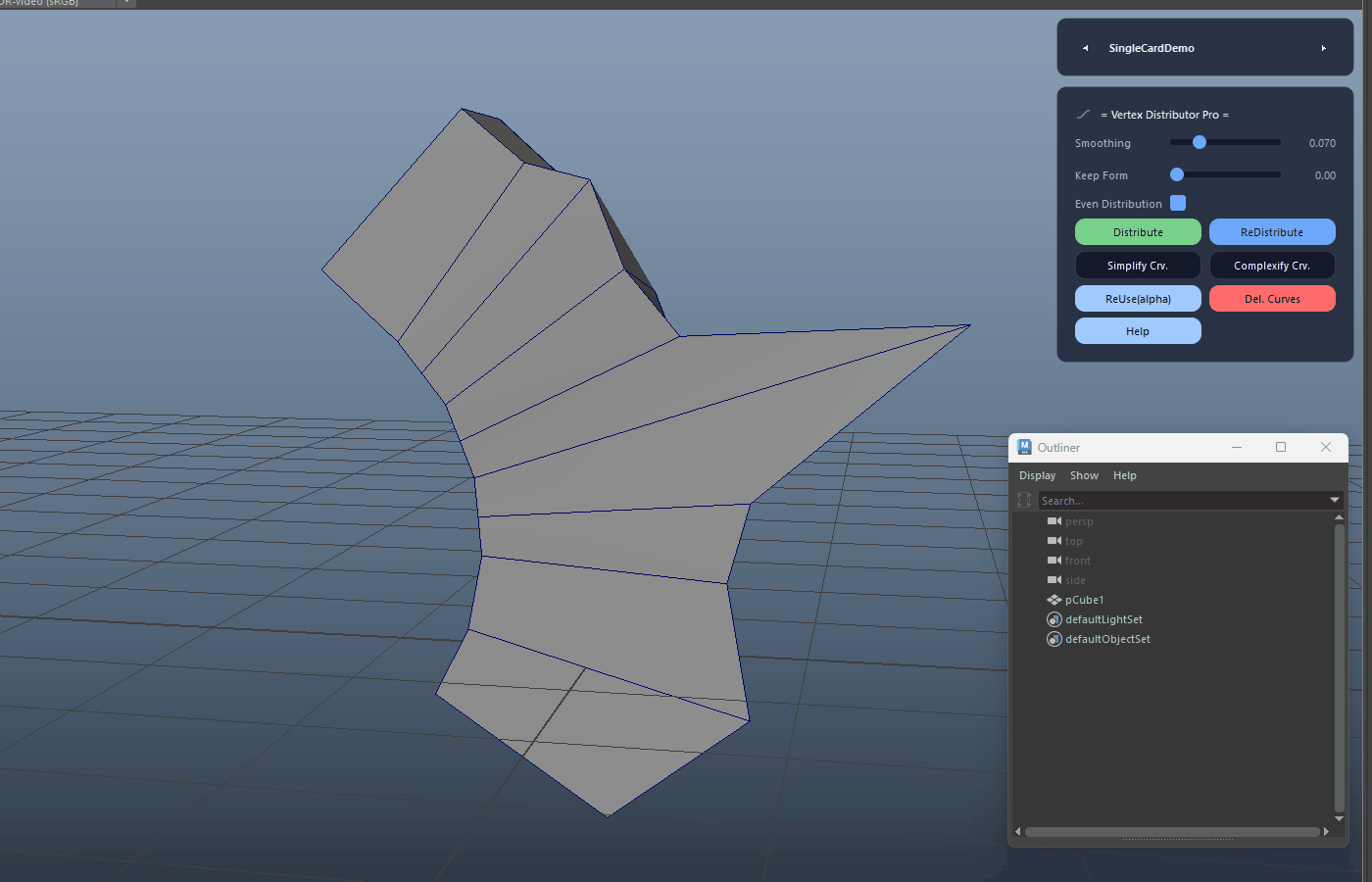Click the Maya logo icon in the Outliner title bar

click(1024, 447)
